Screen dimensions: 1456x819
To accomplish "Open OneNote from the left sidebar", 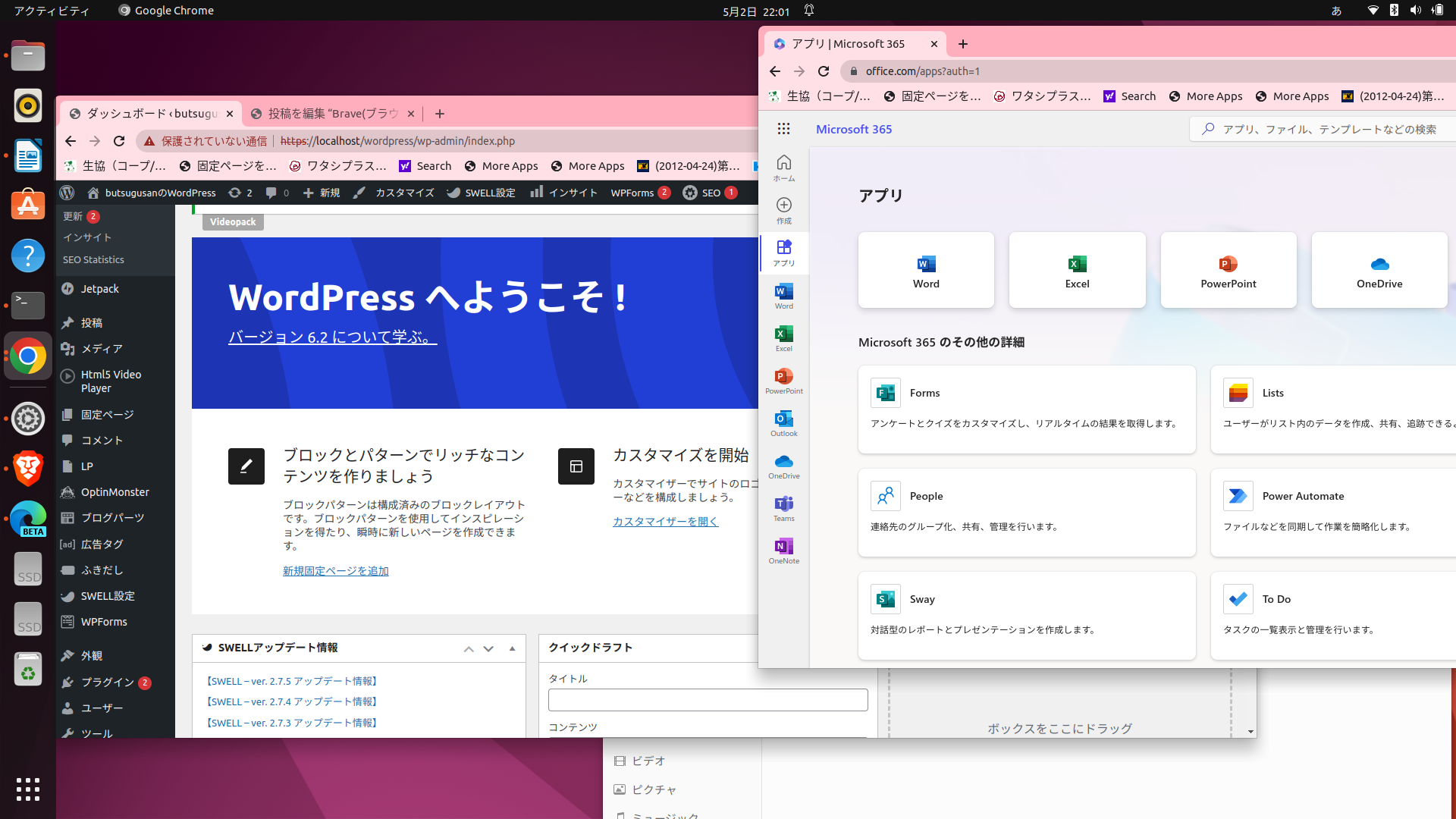I will [x=783, y=551].
